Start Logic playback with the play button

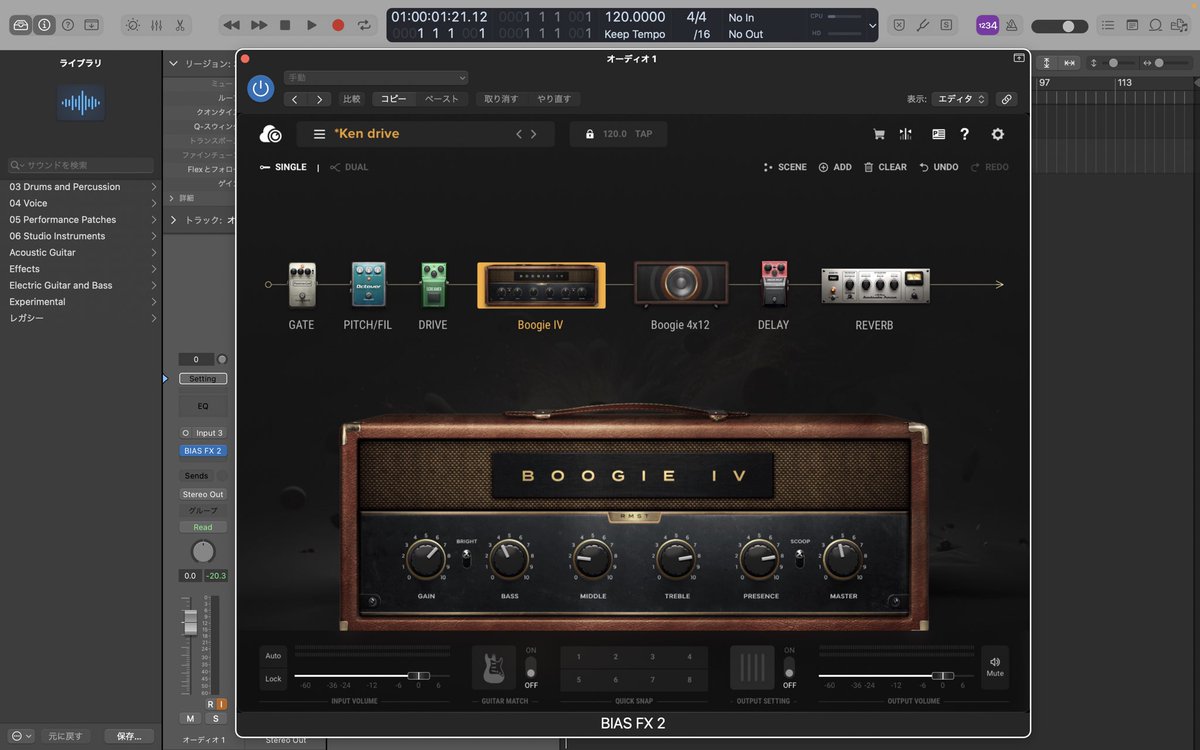click(312, 25)
